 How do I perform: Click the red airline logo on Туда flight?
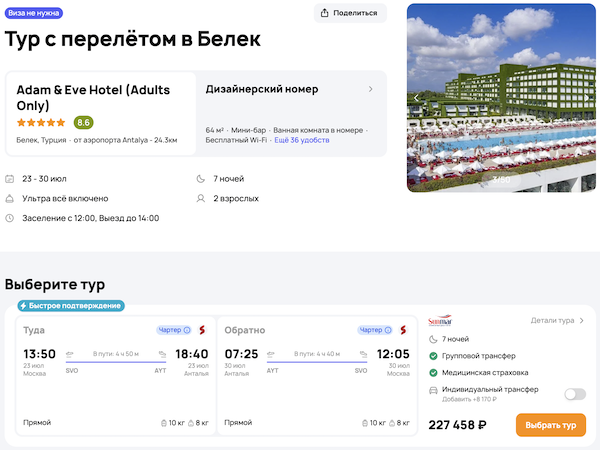(x=201, y=329)
